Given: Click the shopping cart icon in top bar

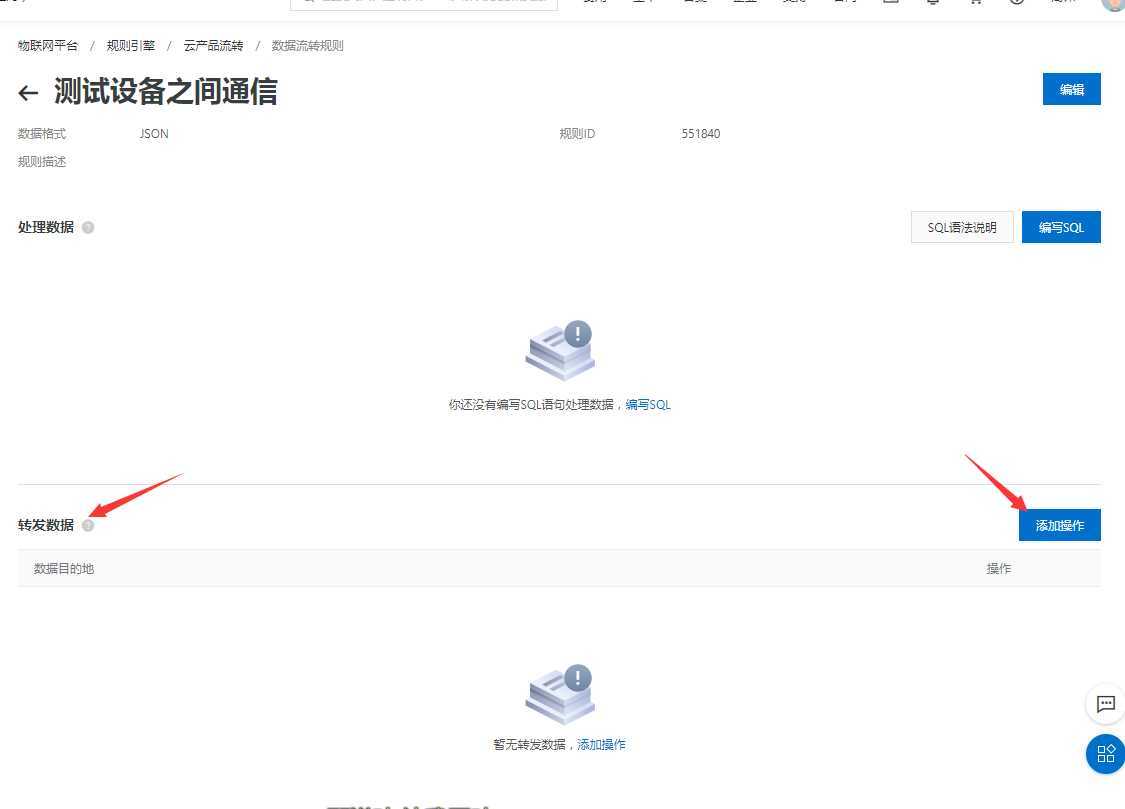Looking at the screenshot, I should point(975,3).
